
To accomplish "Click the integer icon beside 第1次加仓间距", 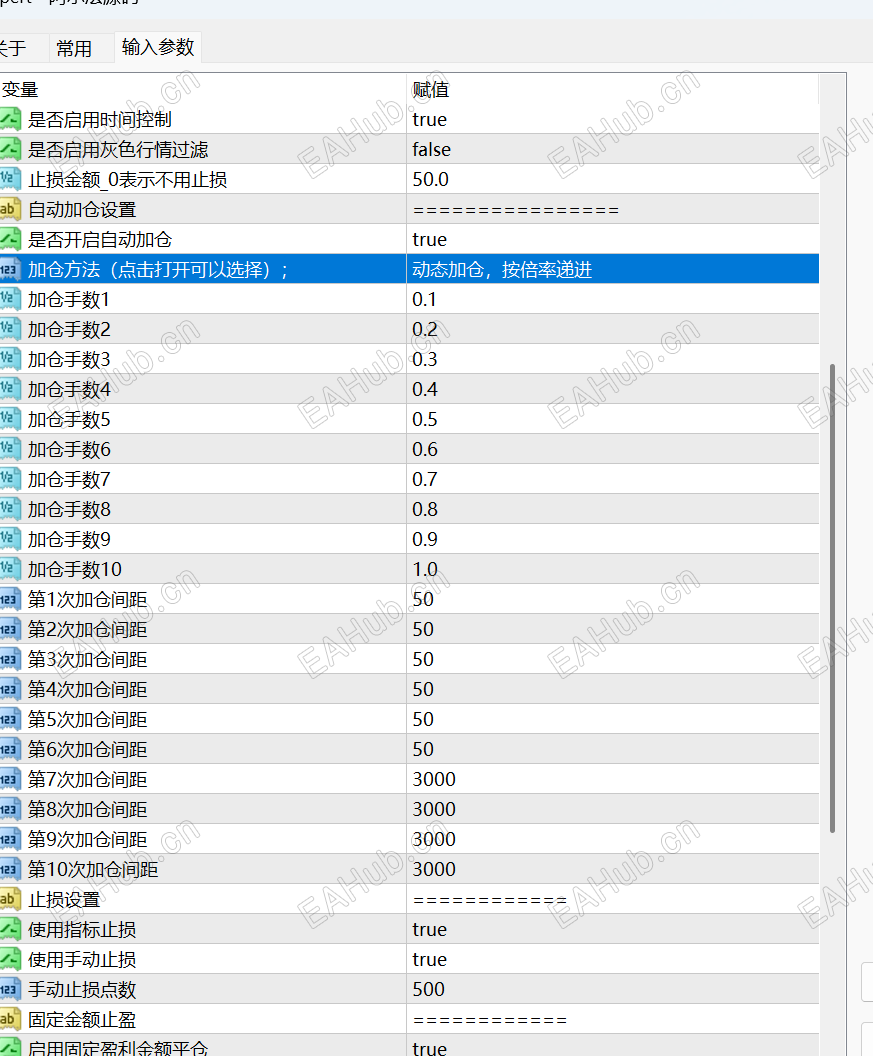I will coord(10,599).
